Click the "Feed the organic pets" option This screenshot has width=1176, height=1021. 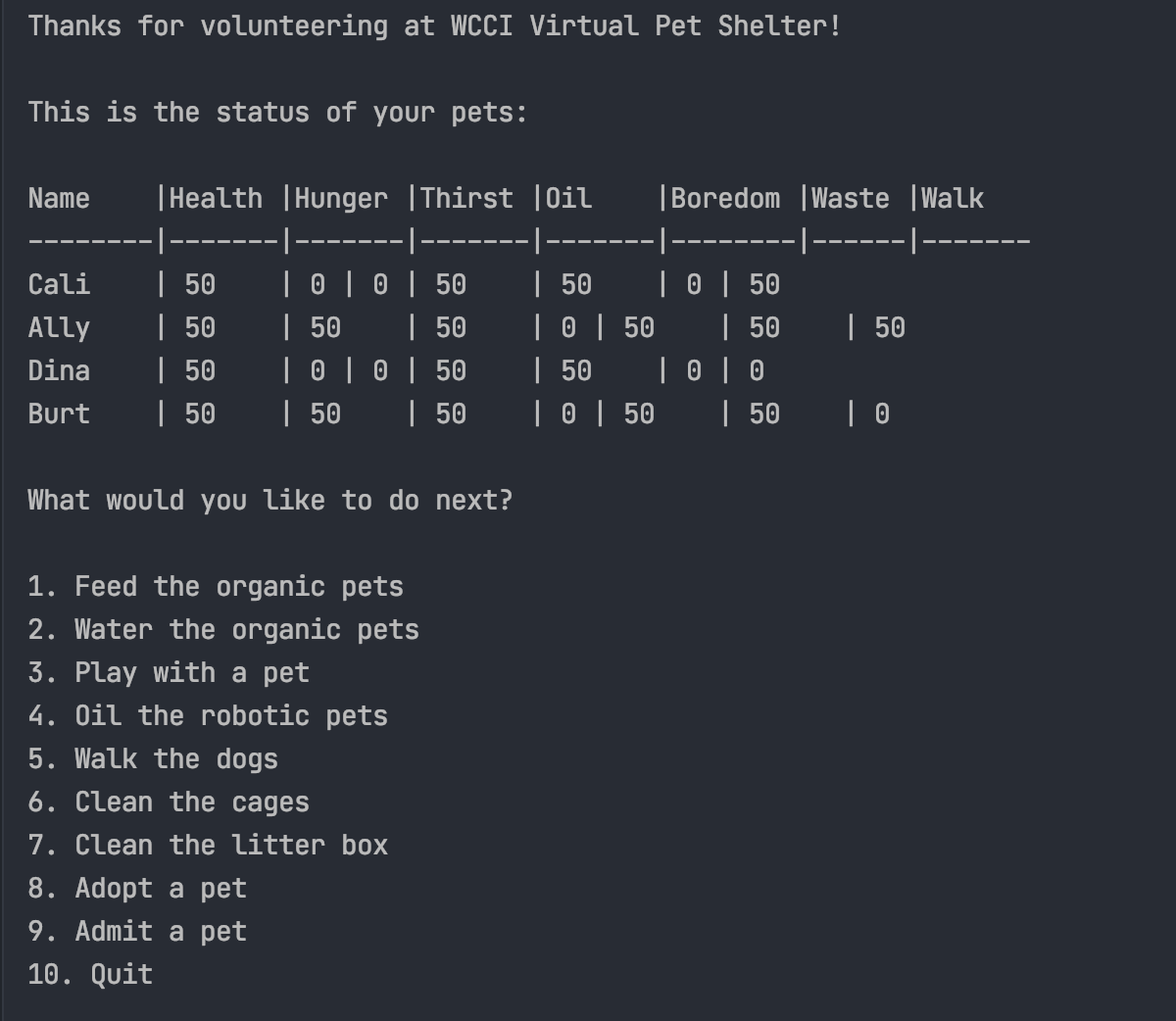click(x=216, y=587)
